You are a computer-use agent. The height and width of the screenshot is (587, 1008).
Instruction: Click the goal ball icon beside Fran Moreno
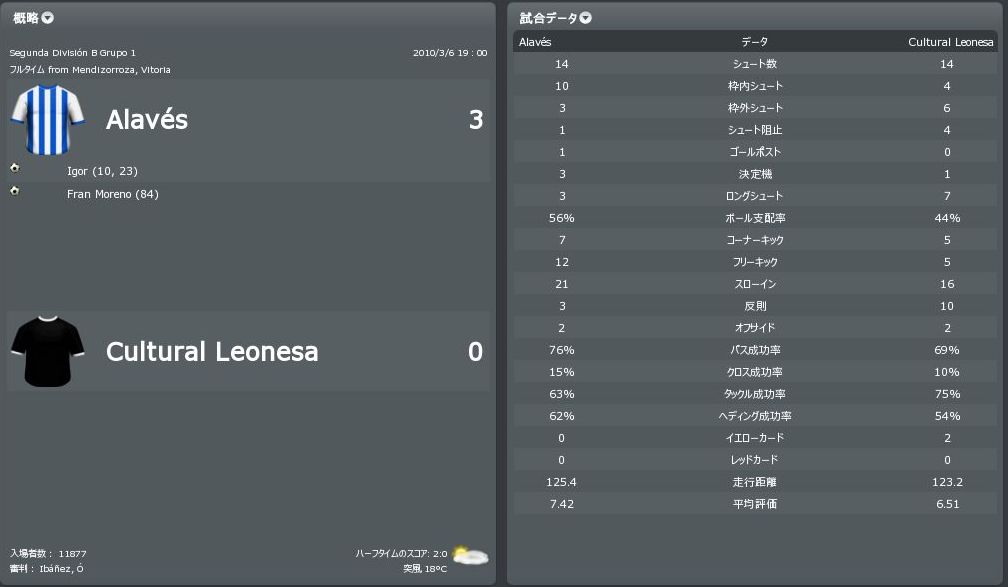coord(15,190)
